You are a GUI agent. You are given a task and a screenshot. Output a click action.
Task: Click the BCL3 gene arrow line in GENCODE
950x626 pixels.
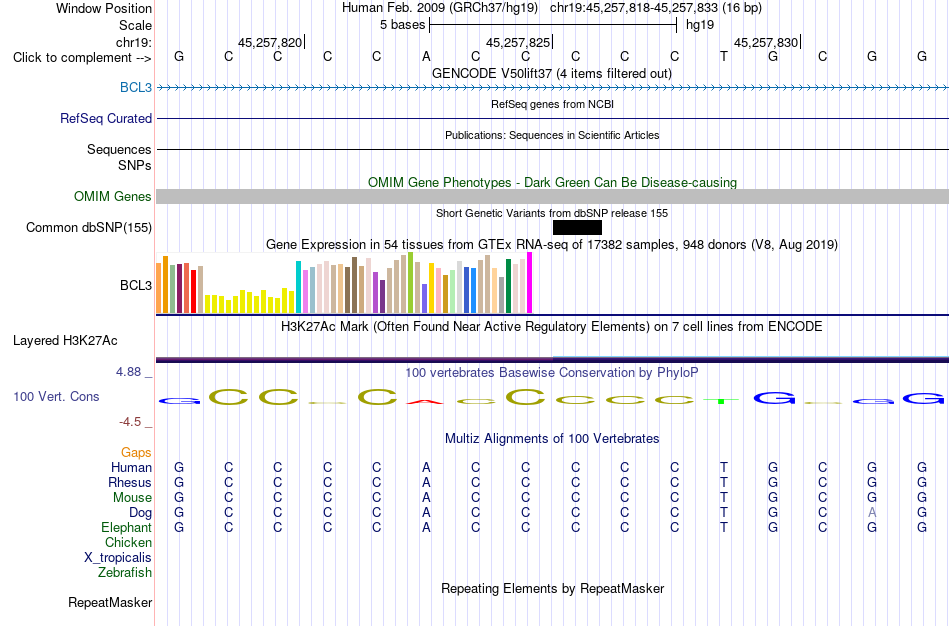[x=552, y=88]
